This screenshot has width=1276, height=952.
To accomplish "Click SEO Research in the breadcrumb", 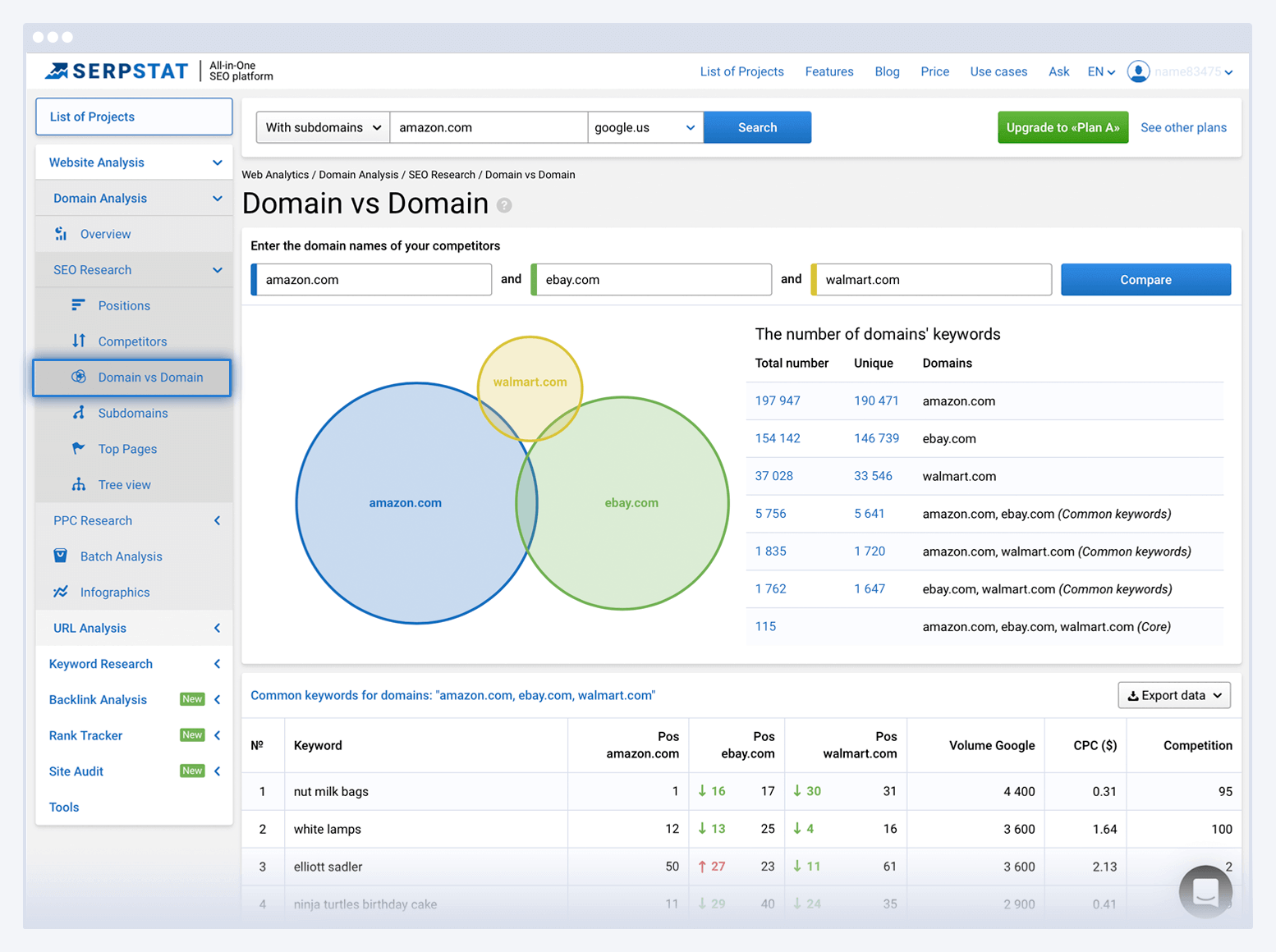I will pos(442,175).
